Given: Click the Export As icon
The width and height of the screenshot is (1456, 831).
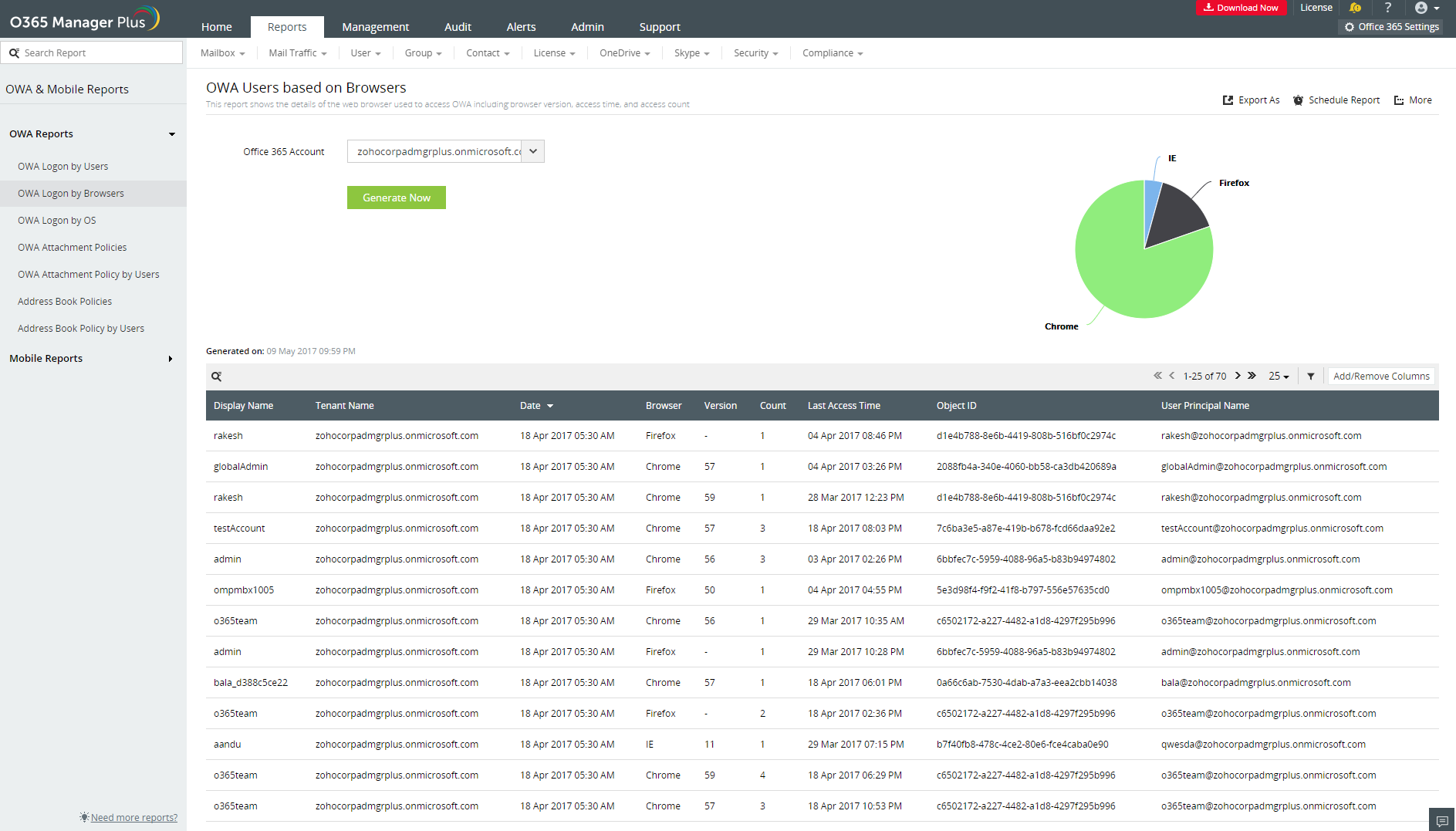Looking at the screenshot, I should (x=1228, y=100).
